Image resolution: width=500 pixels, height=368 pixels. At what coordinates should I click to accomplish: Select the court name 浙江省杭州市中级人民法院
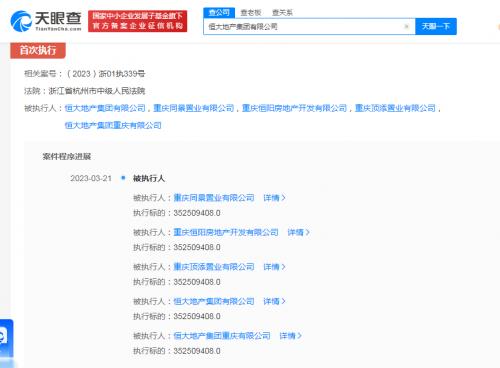(x=97, y=91)
